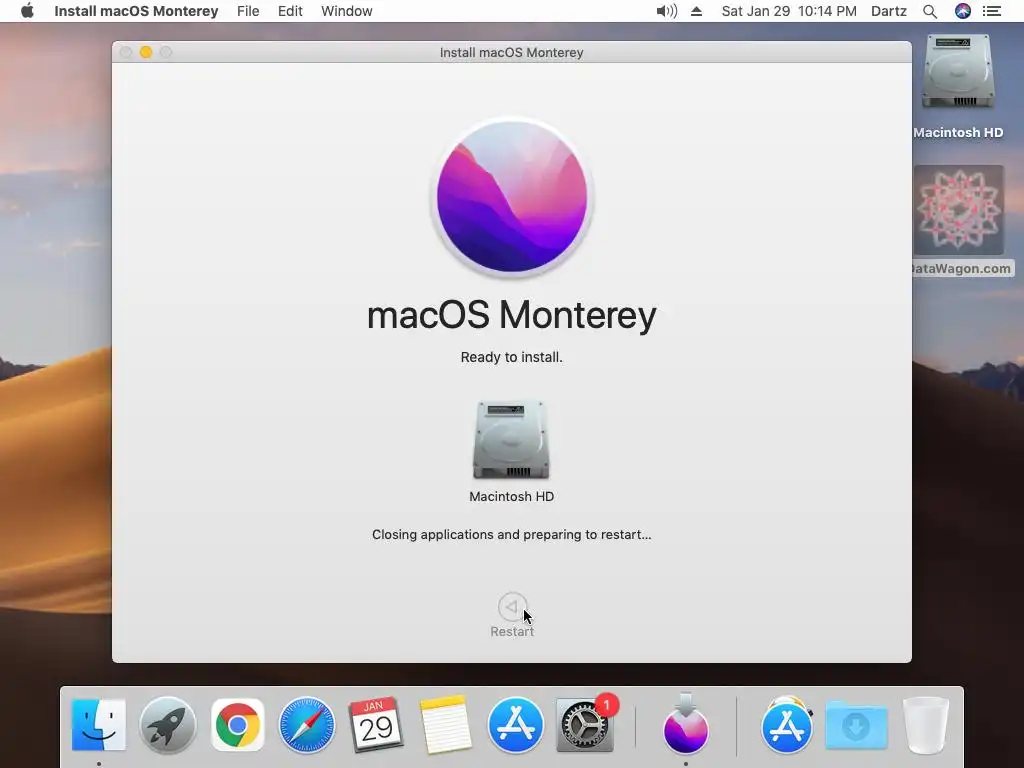
Task: Open Notes from the Dock
Action: [x=446, y=725]
